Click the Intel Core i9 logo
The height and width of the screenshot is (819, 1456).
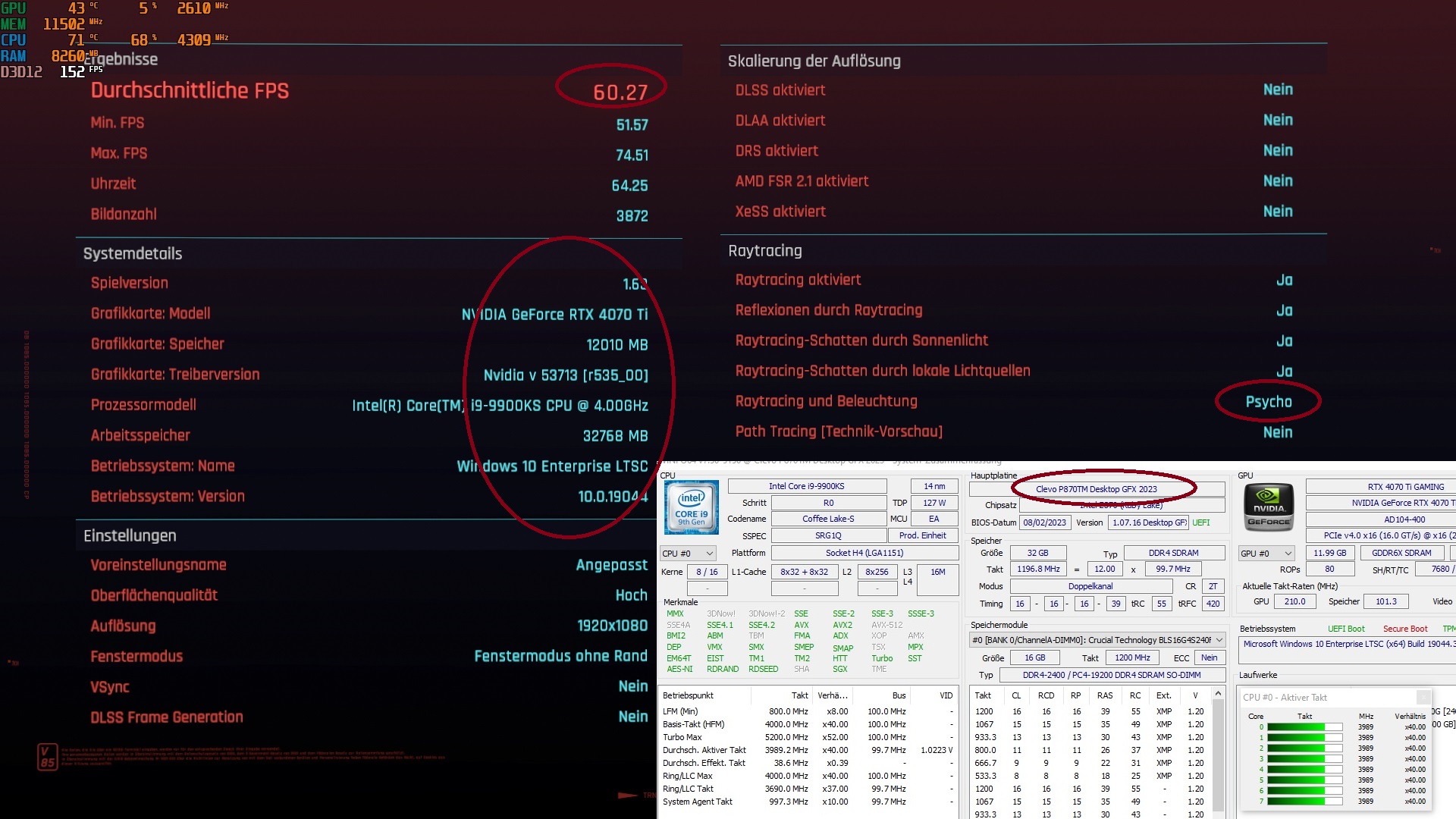[x=692, y=506]
